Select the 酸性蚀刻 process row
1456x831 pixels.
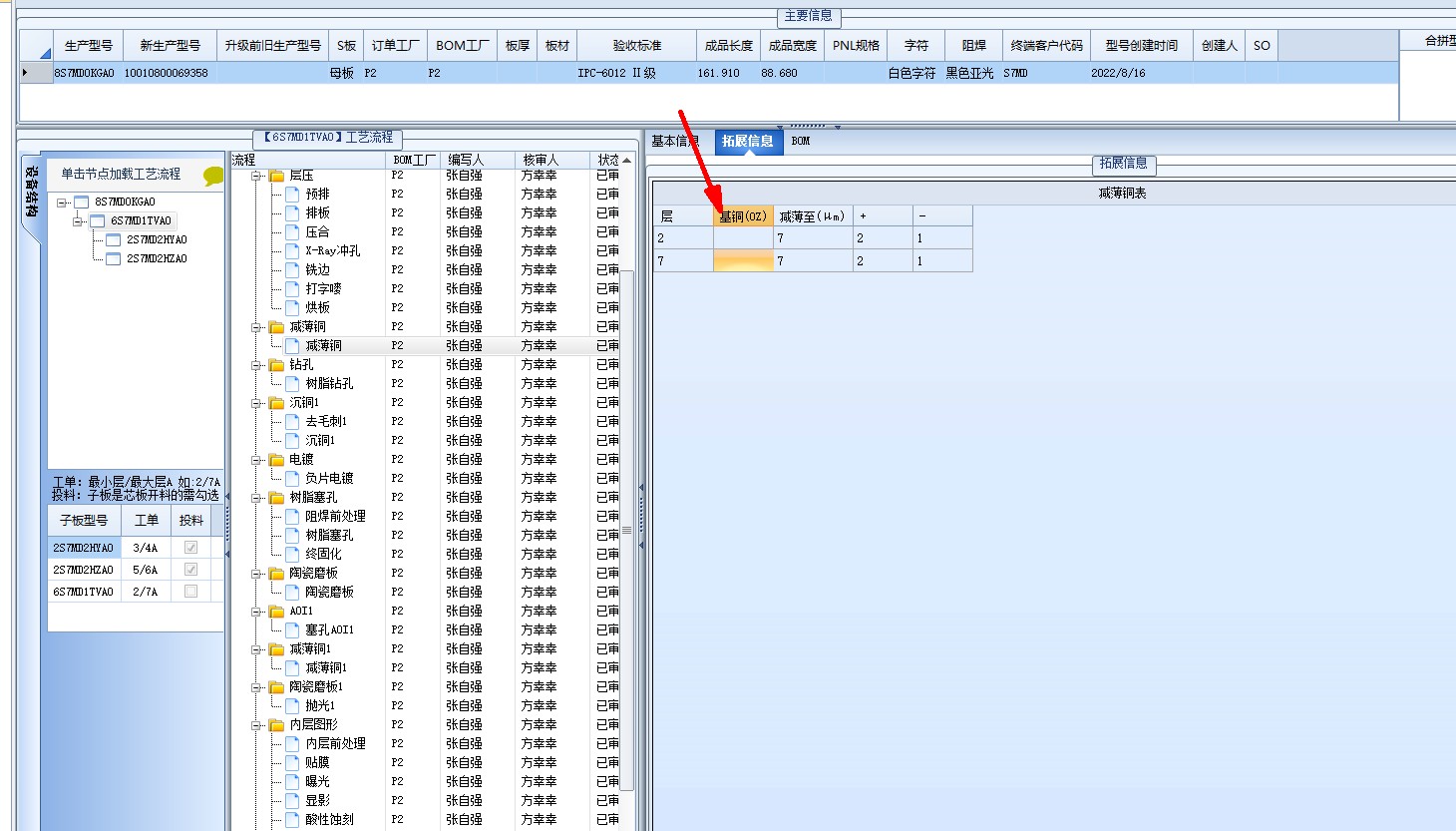coord(426,819)
